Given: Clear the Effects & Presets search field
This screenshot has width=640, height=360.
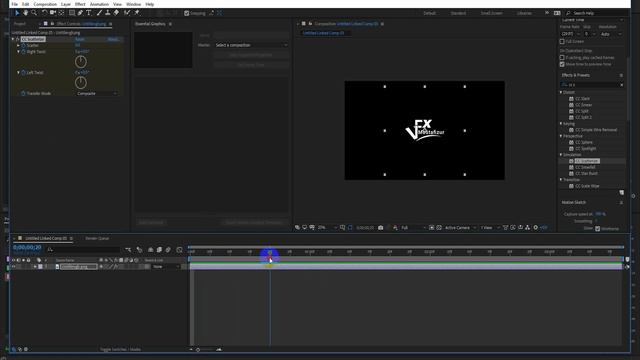Looking at the screenshot, I should point(622,85).
